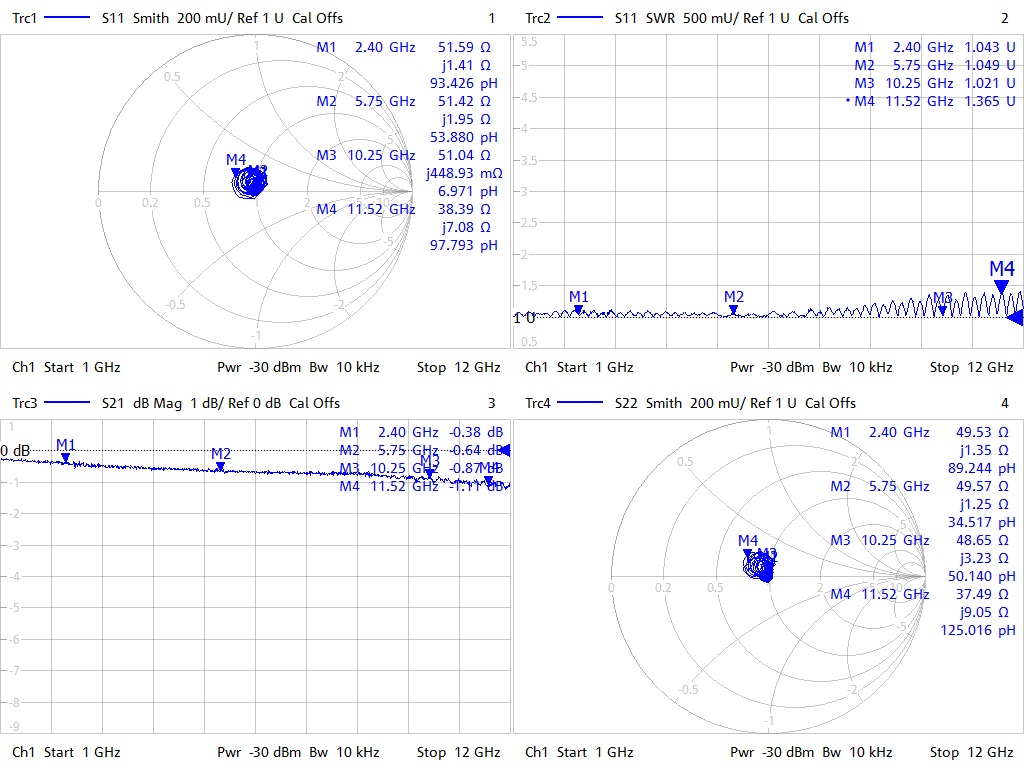Click 'Stop 12 GHz' under the SWR diagram
Image resolution: width=1024 pixels, height=768 pixels.
[972, 367]
